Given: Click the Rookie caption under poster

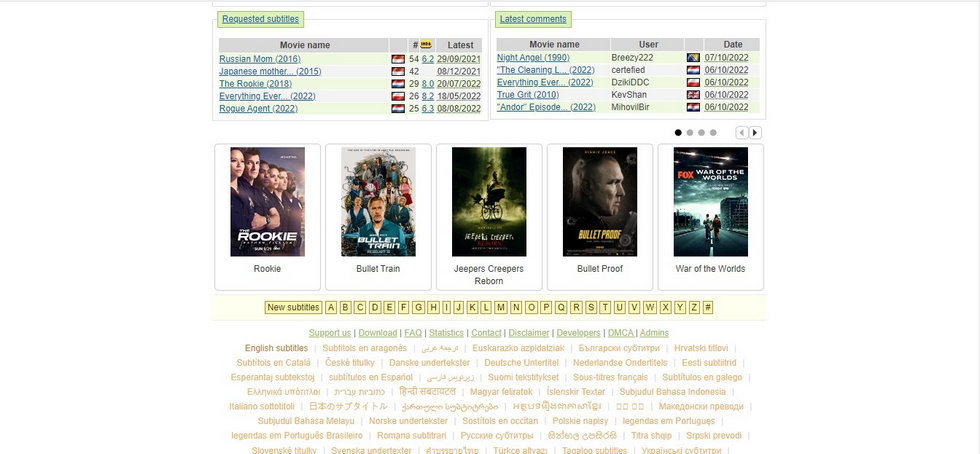Looking at the screenshot, I should 268,269.
